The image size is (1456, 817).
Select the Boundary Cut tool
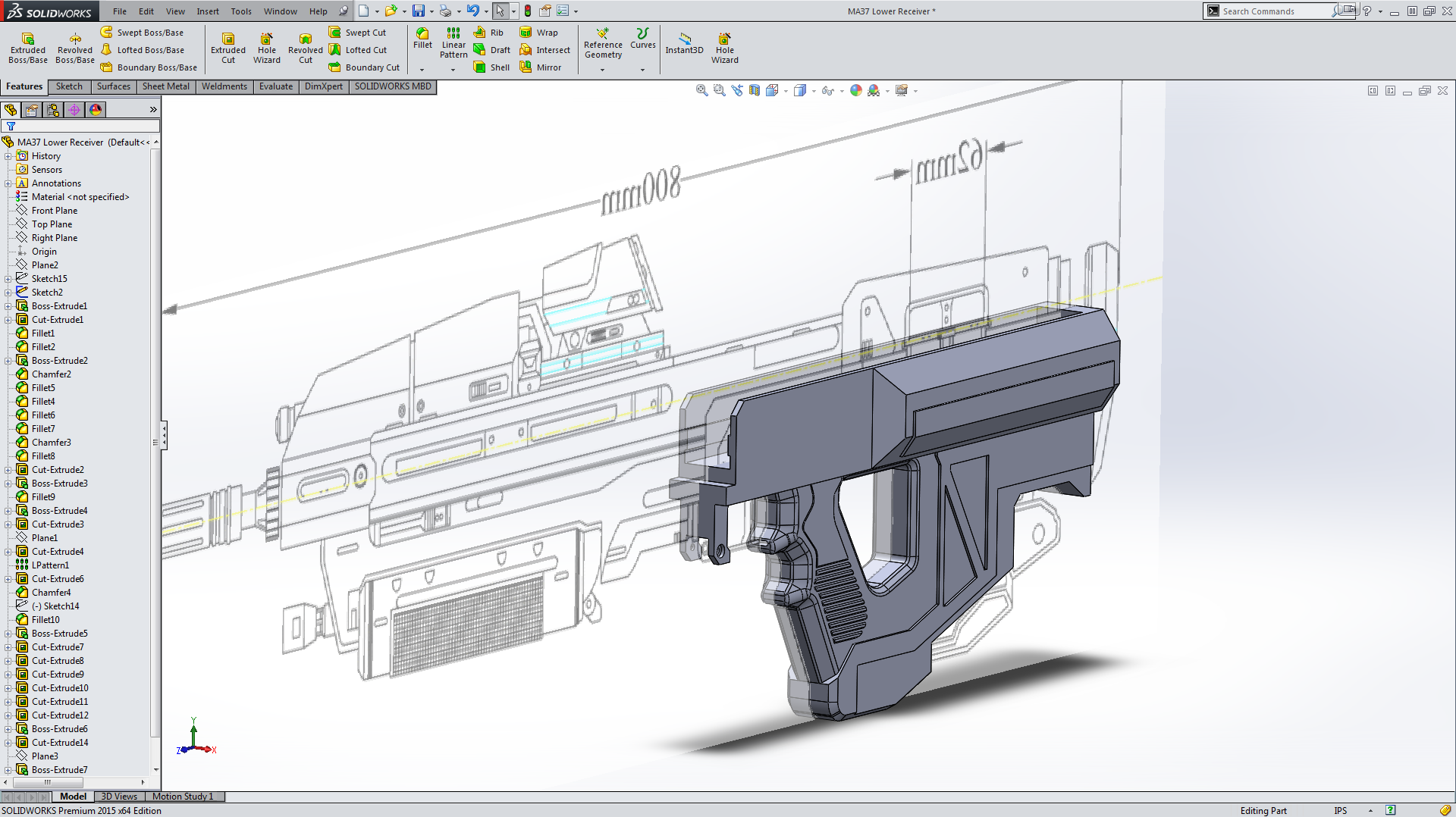[x=364, y=67]
